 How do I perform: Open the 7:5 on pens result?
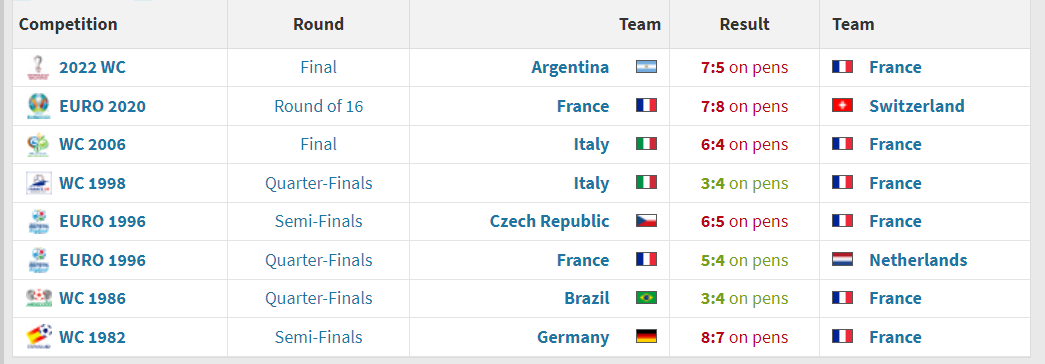[x=744, y=67]
